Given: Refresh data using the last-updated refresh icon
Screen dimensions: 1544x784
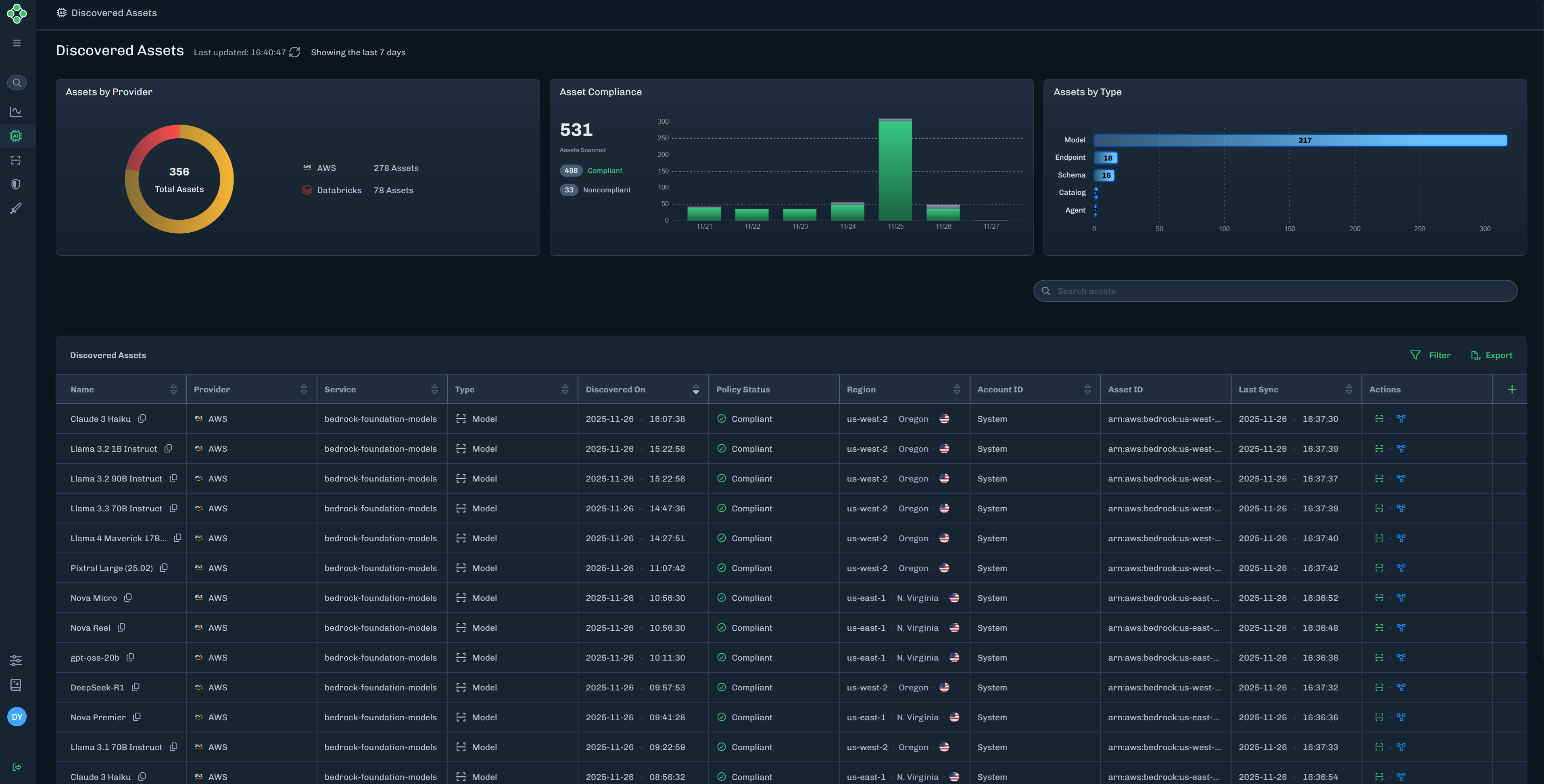Looking at the screenshot, I should coord(295,53).
